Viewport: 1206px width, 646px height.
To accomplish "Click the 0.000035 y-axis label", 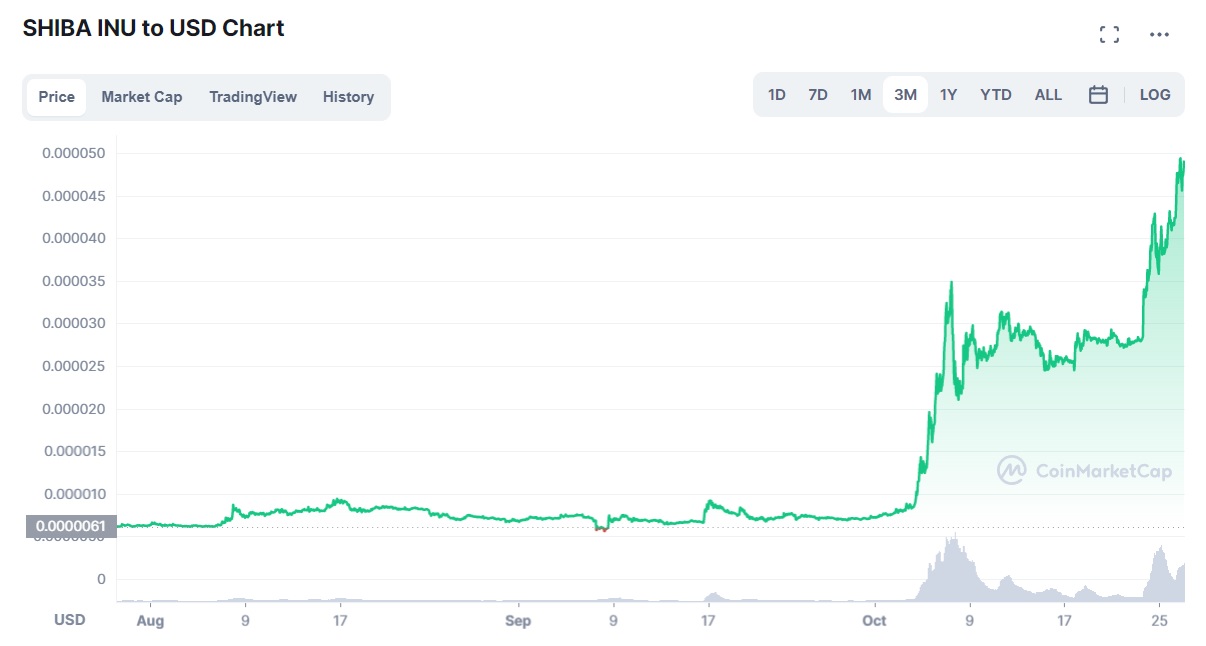I will [73, 281].
